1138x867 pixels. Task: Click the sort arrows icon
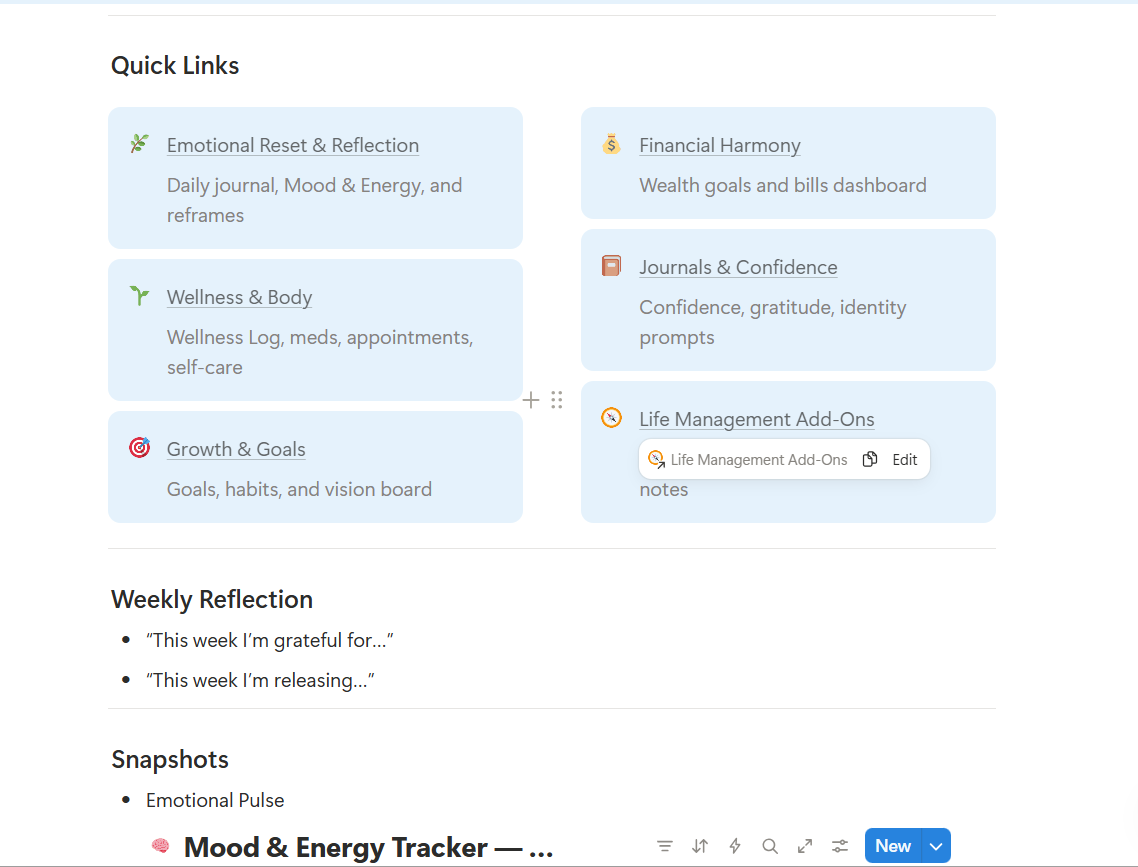pos(700,846)
